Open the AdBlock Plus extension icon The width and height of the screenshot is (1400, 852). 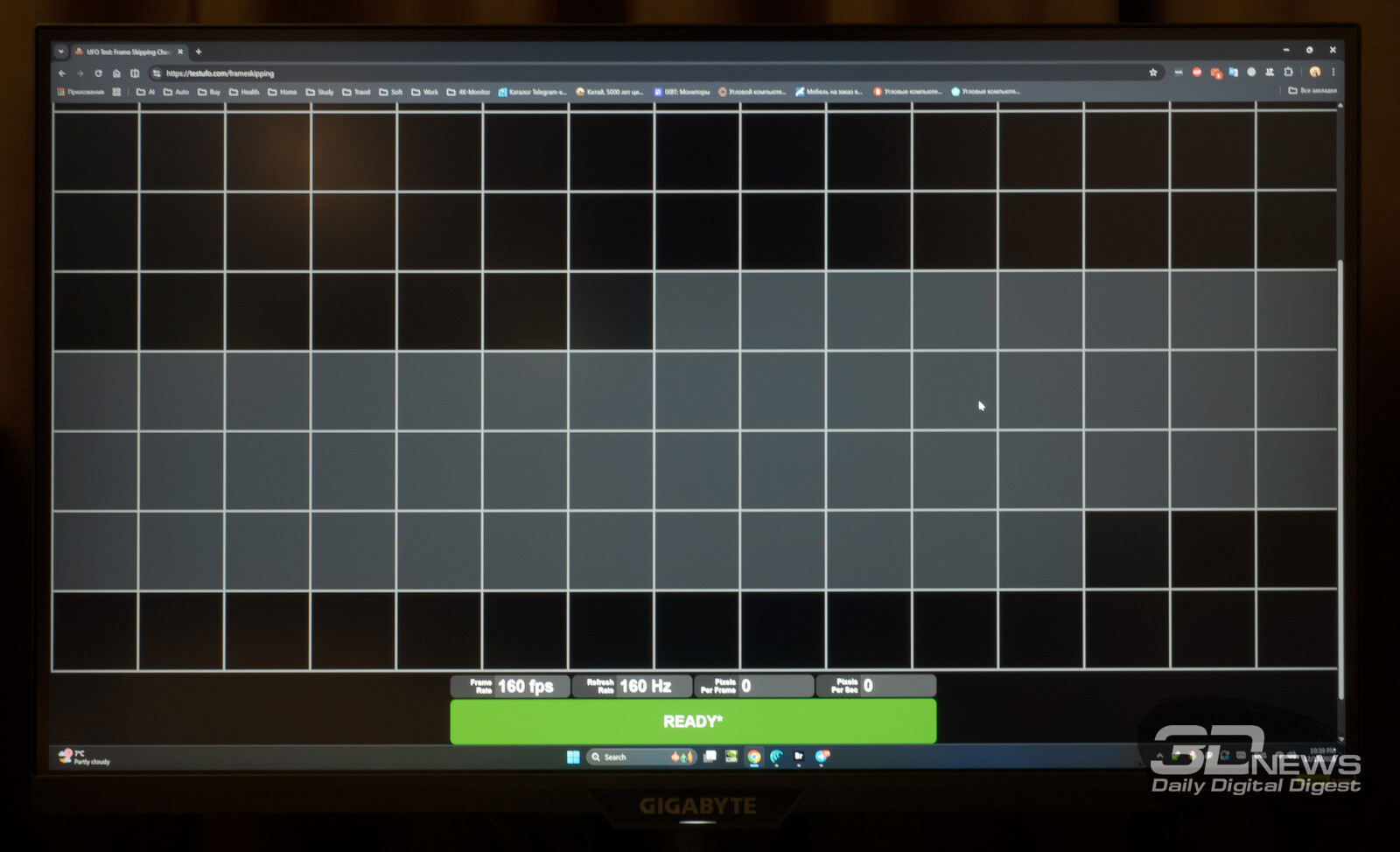1197,73
